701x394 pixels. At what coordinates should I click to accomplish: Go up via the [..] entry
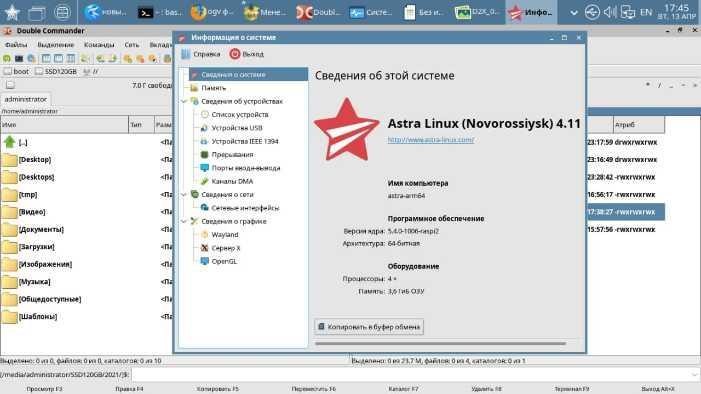coord(86,142)
